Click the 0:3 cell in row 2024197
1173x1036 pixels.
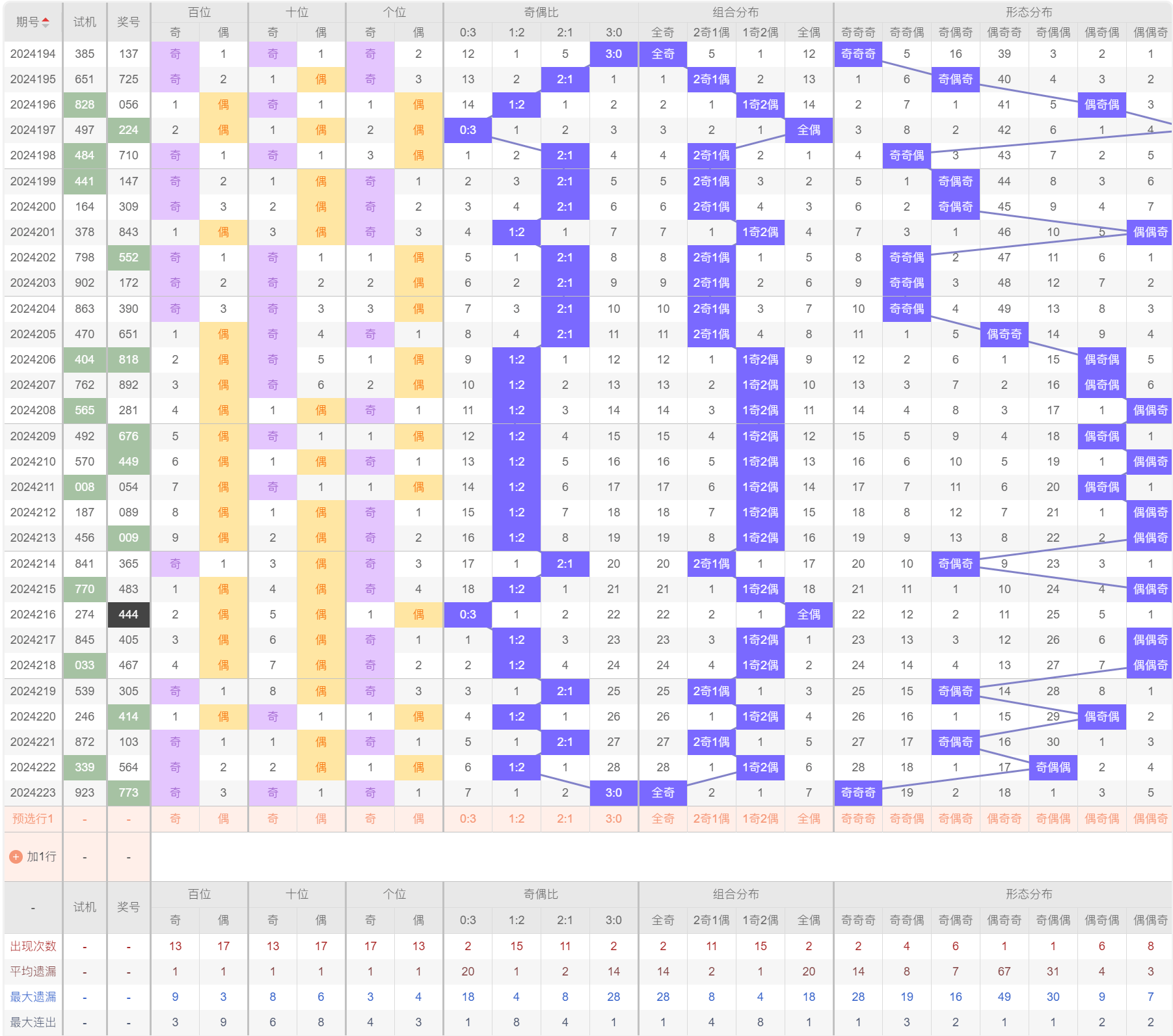pos(468,130)
